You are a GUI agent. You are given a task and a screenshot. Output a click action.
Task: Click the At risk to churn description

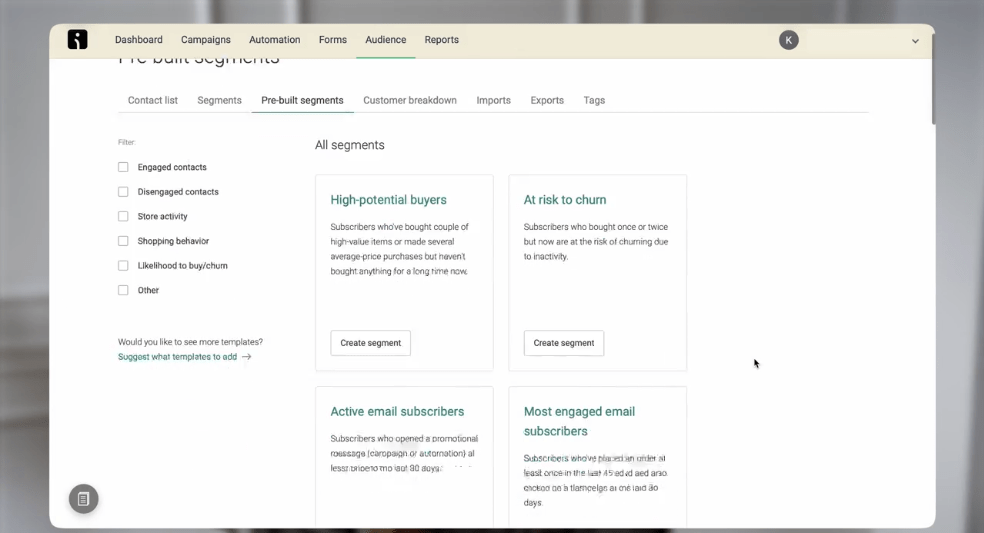click(596, 242)
